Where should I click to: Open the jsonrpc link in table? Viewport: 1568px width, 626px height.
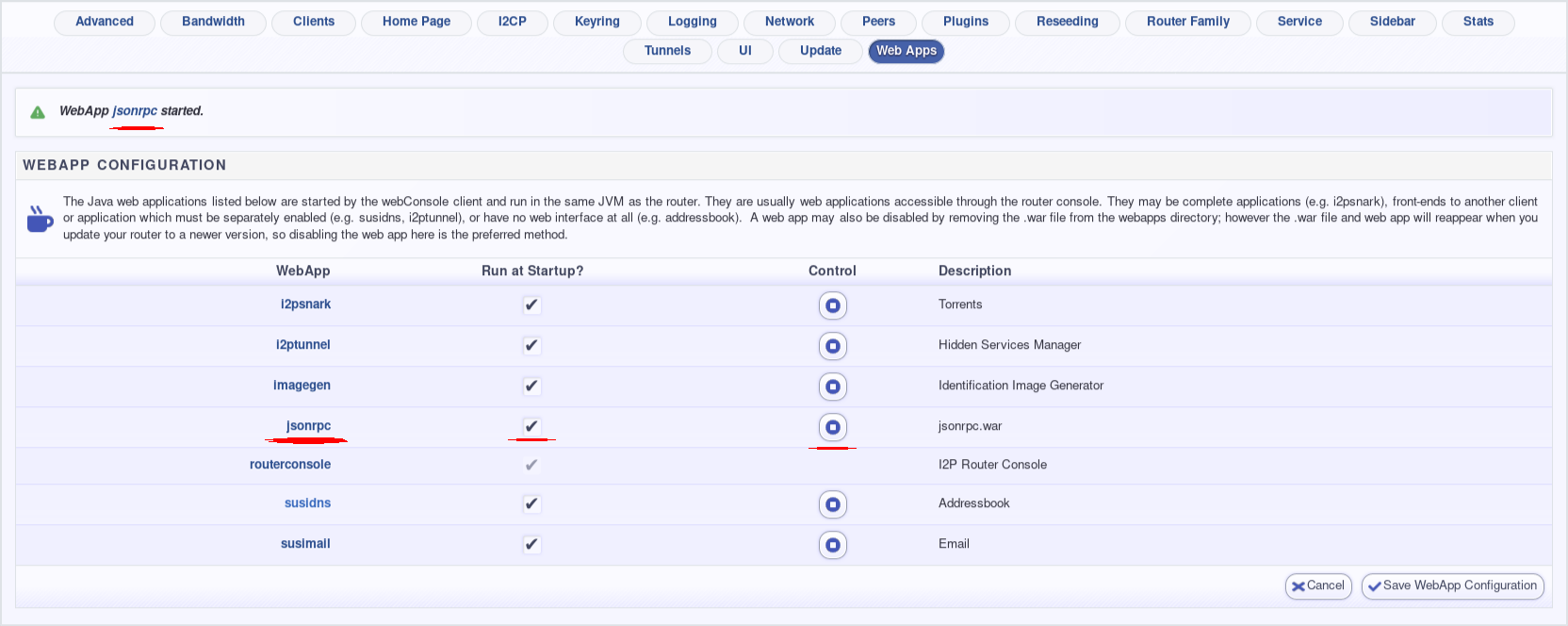(x=308, y=426)
